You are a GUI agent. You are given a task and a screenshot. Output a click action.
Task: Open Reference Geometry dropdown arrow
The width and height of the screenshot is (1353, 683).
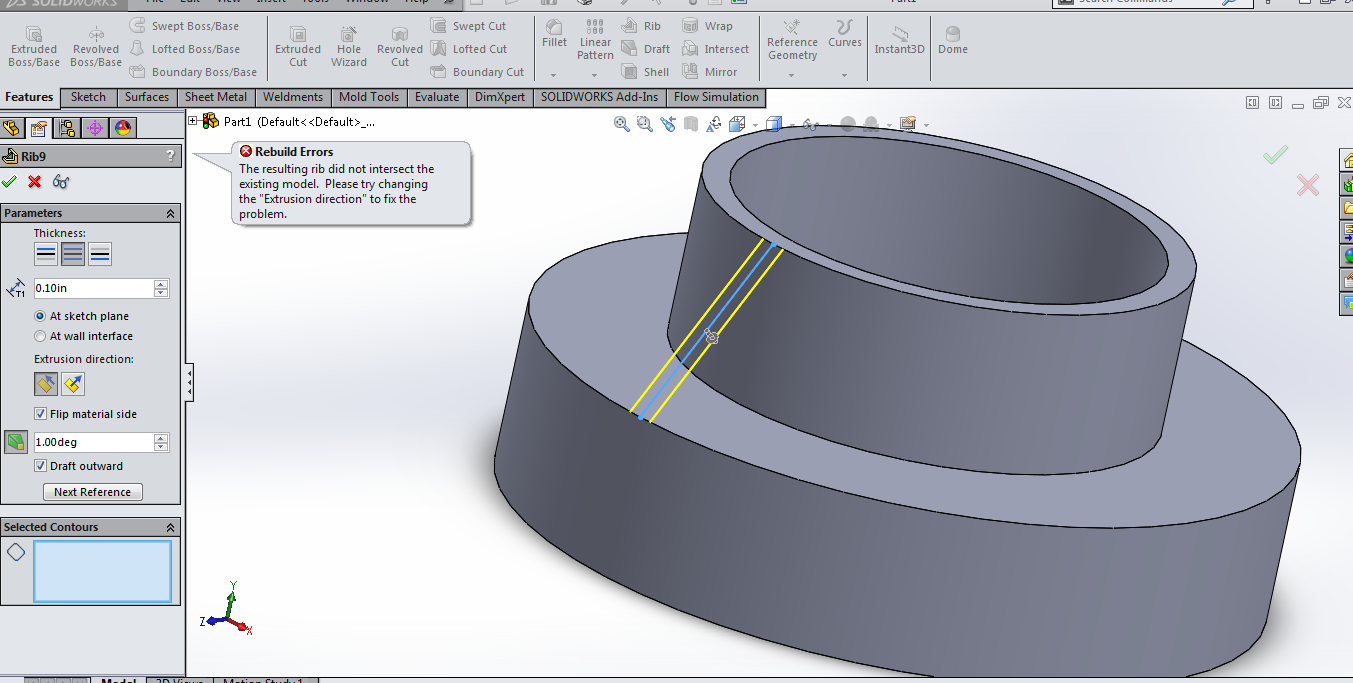tap(792, 75)
